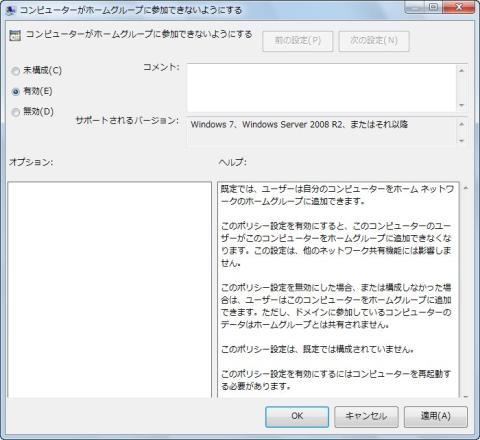This screenshot has width=480, height=440.
Task: Click the comment box scroll up arrow
Action: tap(462, 70)
